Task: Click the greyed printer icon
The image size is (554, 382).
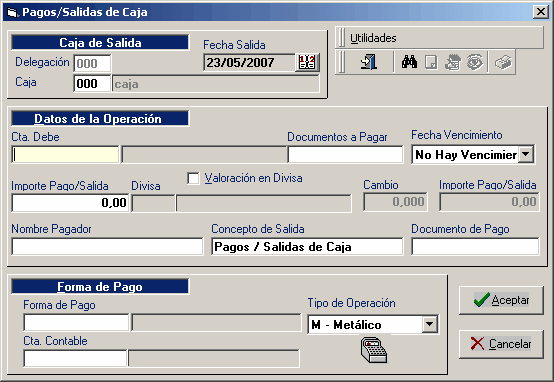Action: (x=503, y=63)
